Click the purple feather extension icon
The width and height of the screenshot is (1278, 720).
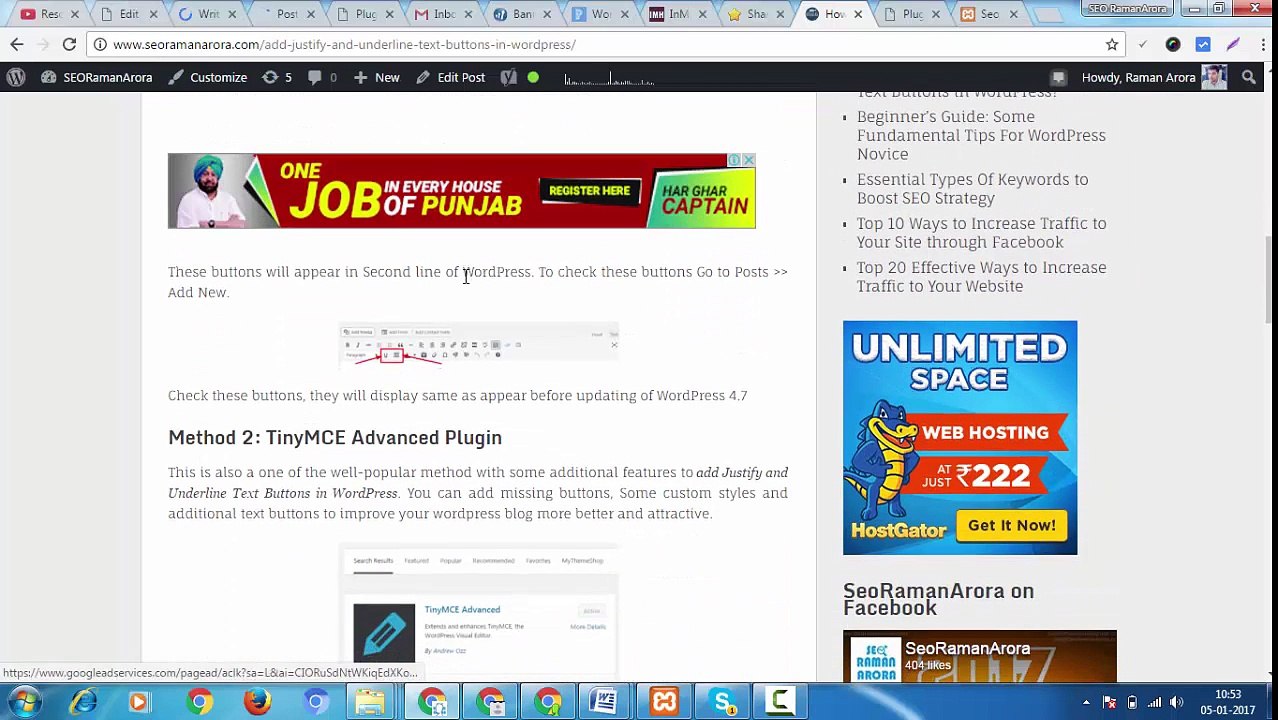point(1233,44)
